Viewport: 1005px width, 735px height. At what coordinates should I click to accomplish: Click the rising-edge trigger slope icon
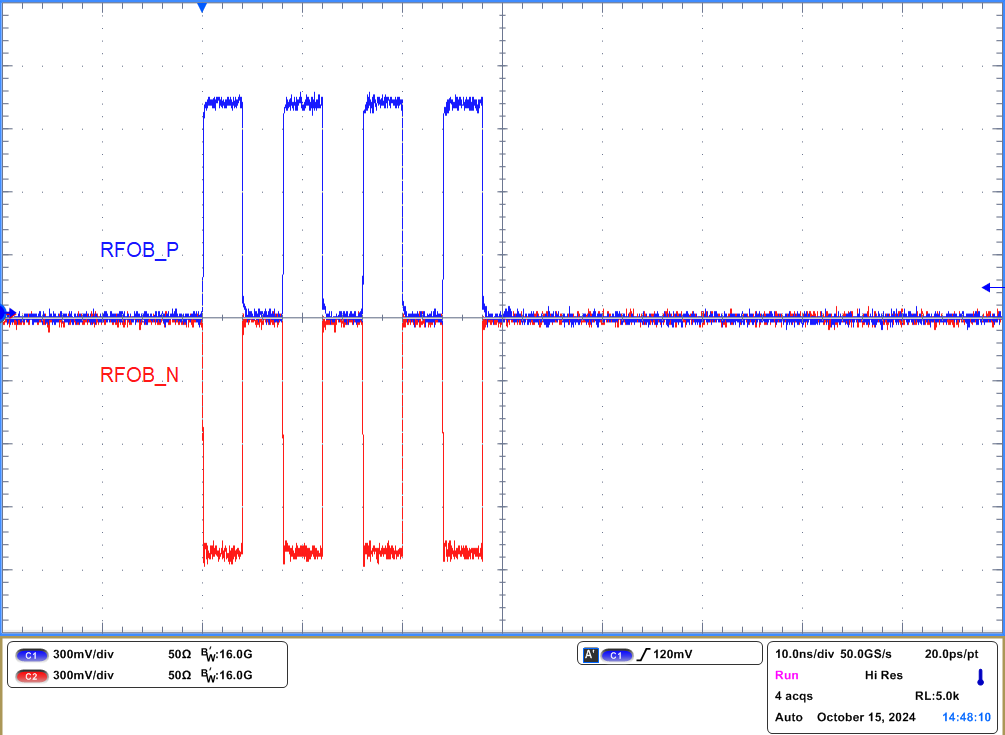point(645,653)
